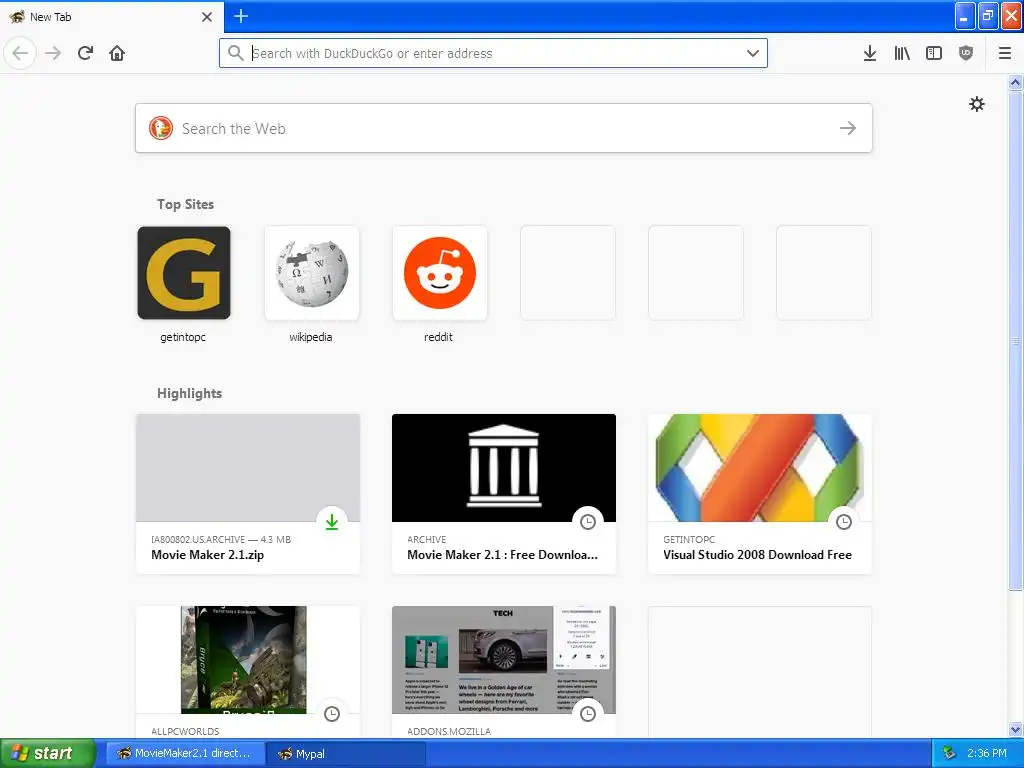Click the getintopc label text
Viewport: 1024px width, 768px height.
coord(183,337)
